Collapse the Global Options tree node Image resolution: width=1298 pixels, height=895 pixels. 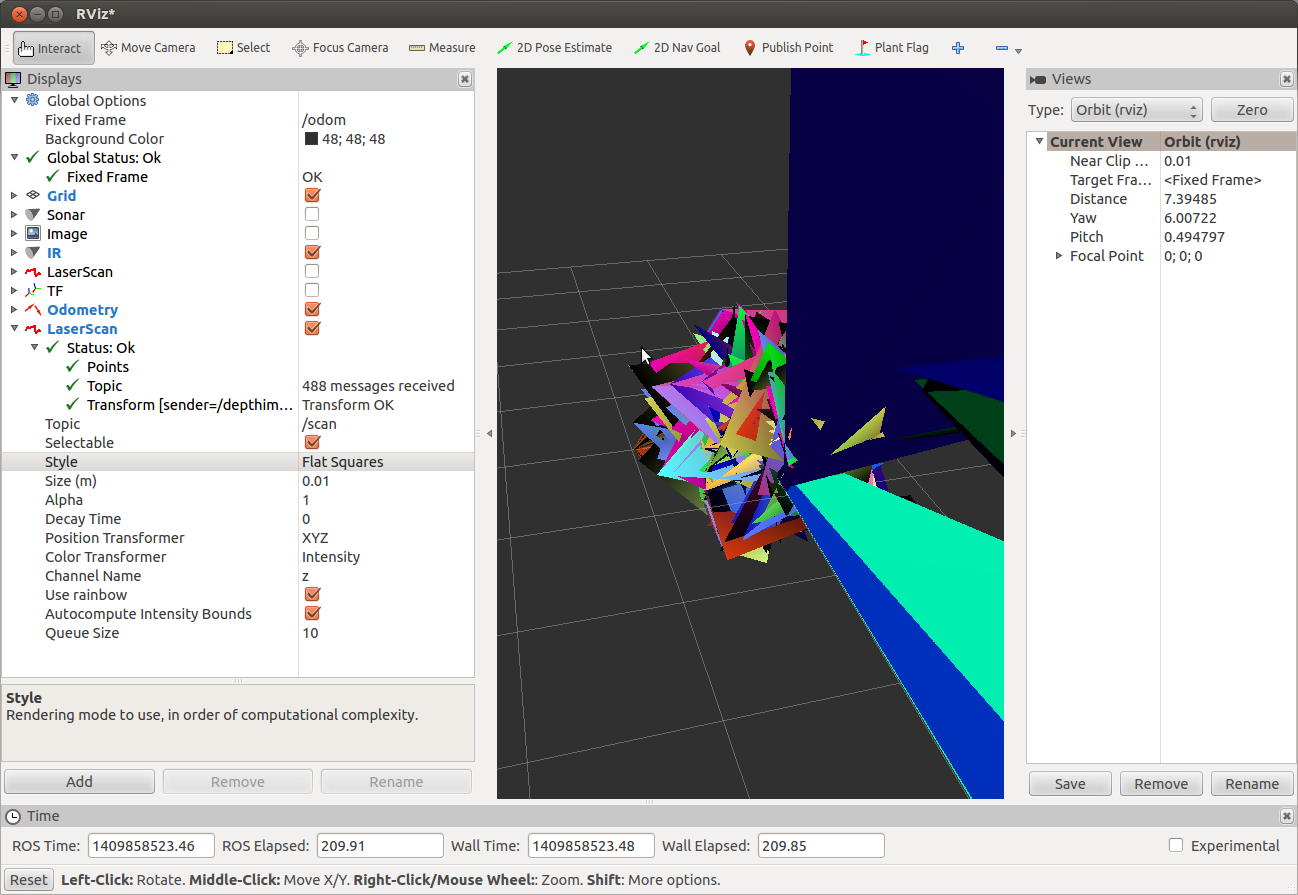(x=14, y=100)
